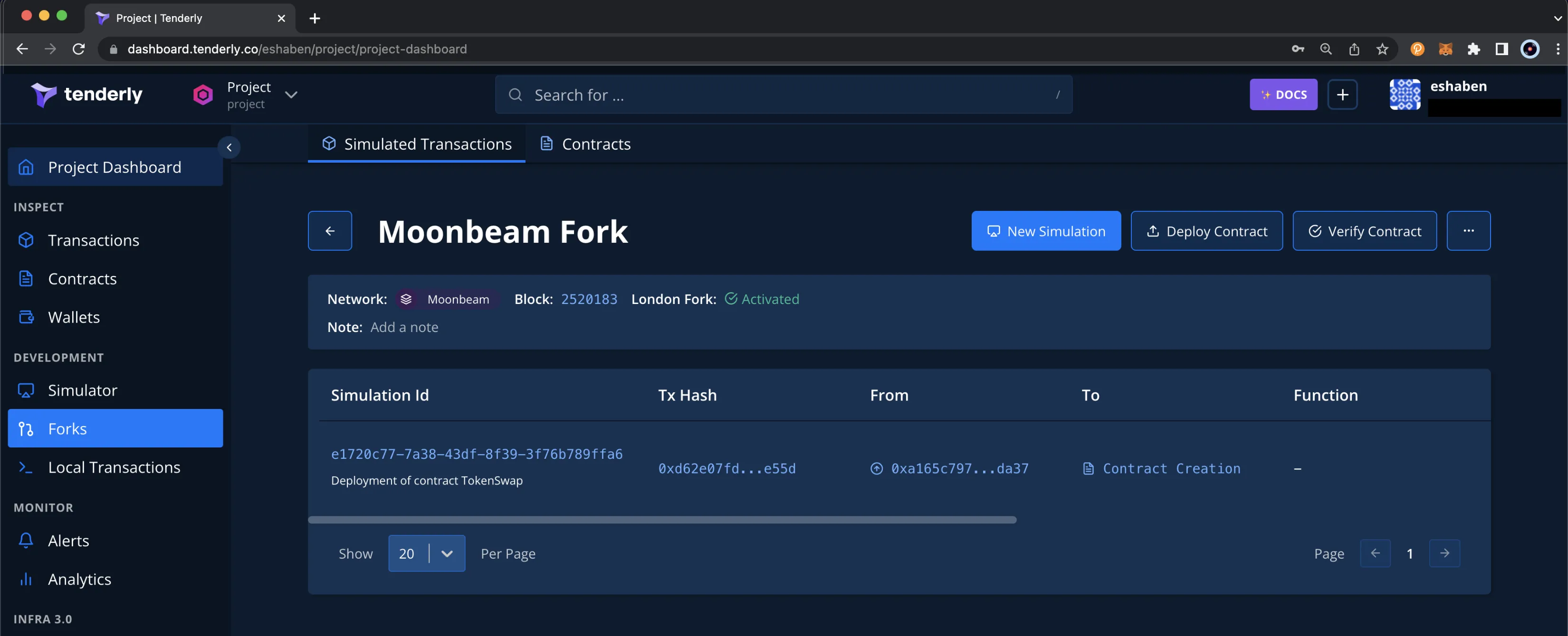Open the more options ellipsis menu
Viewport: 1568px width, 636px height.
1468,231
